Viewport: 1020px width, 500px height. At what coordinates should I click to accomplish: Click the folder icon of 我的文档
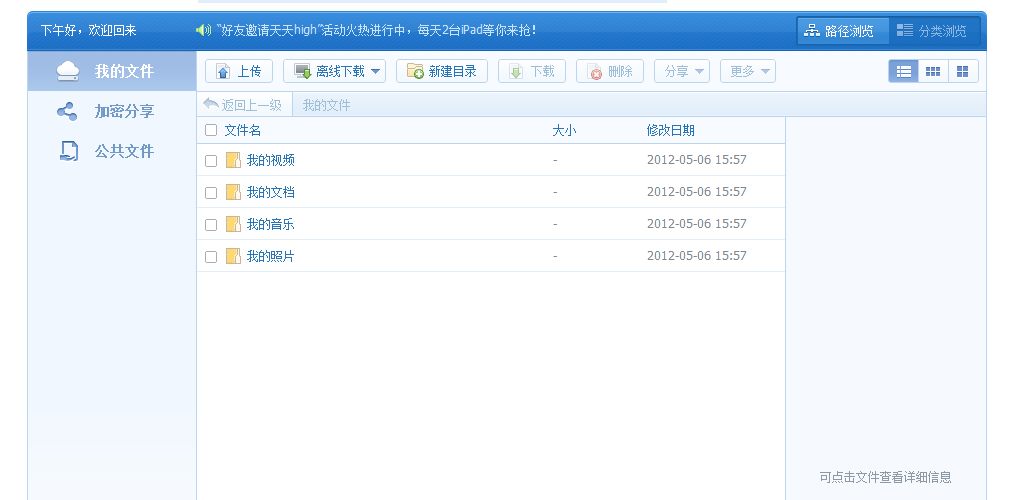233,192
